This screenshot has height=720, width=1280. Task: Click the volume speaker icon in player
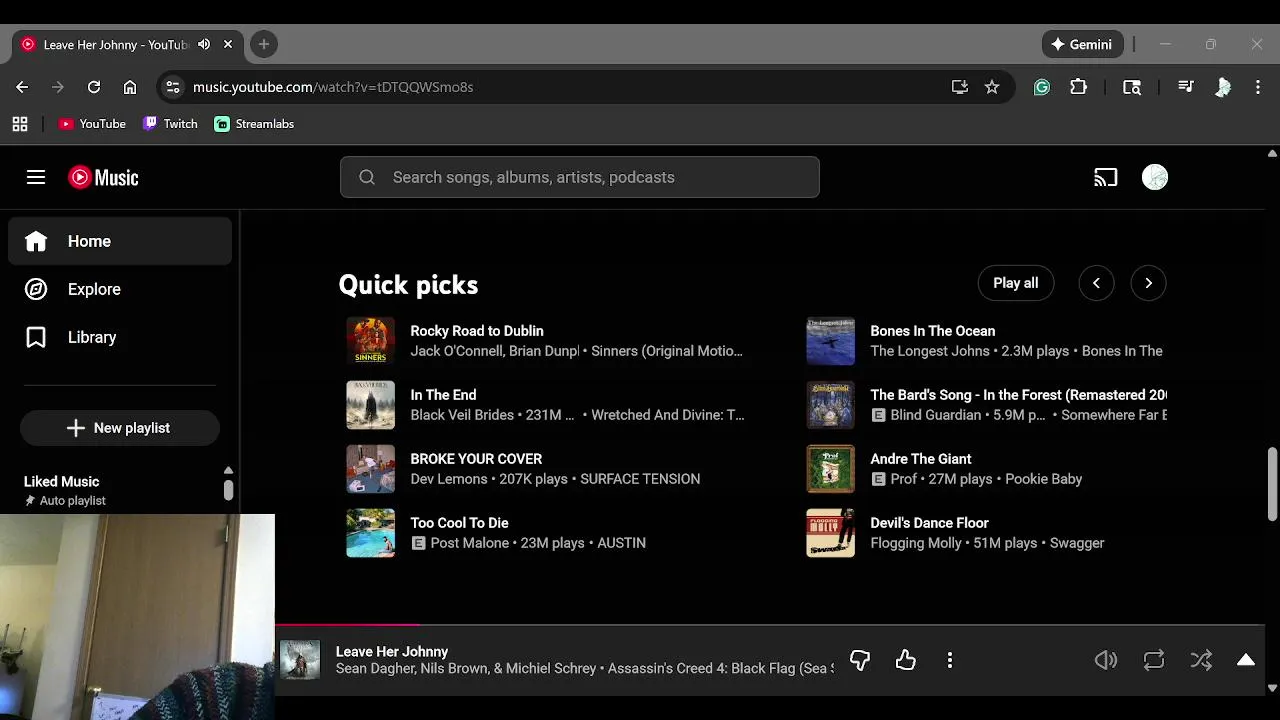(x=1106, y=660)
